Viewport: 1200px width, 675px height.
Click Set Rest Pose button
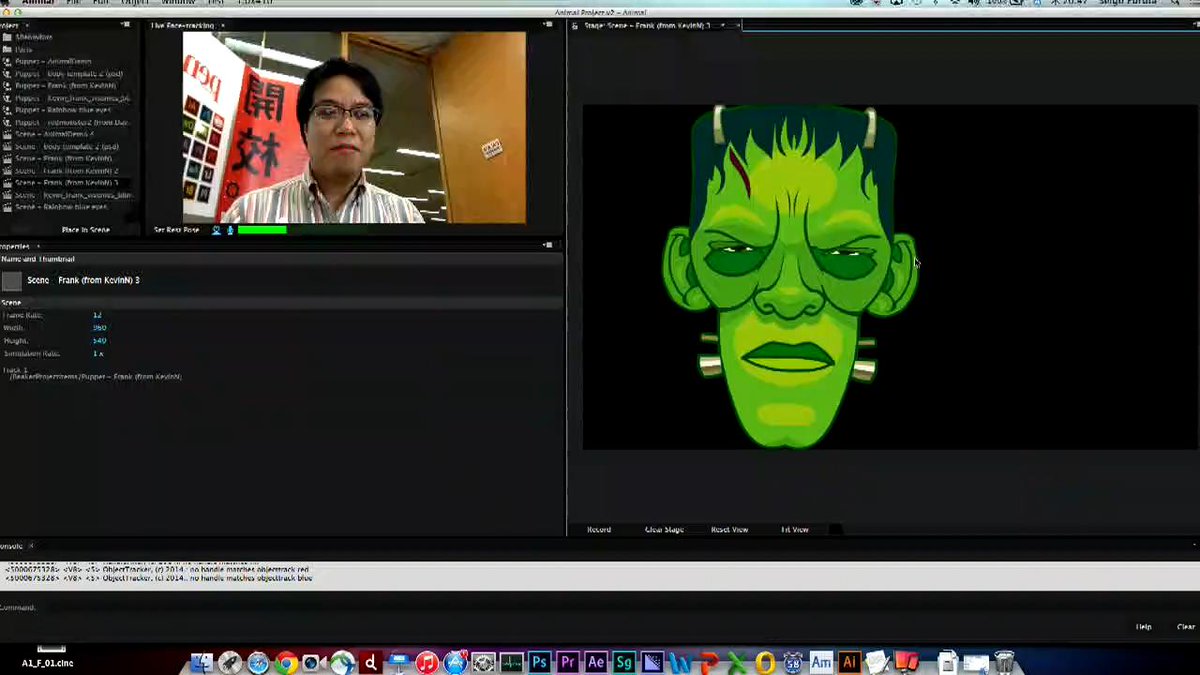point(177,230)
